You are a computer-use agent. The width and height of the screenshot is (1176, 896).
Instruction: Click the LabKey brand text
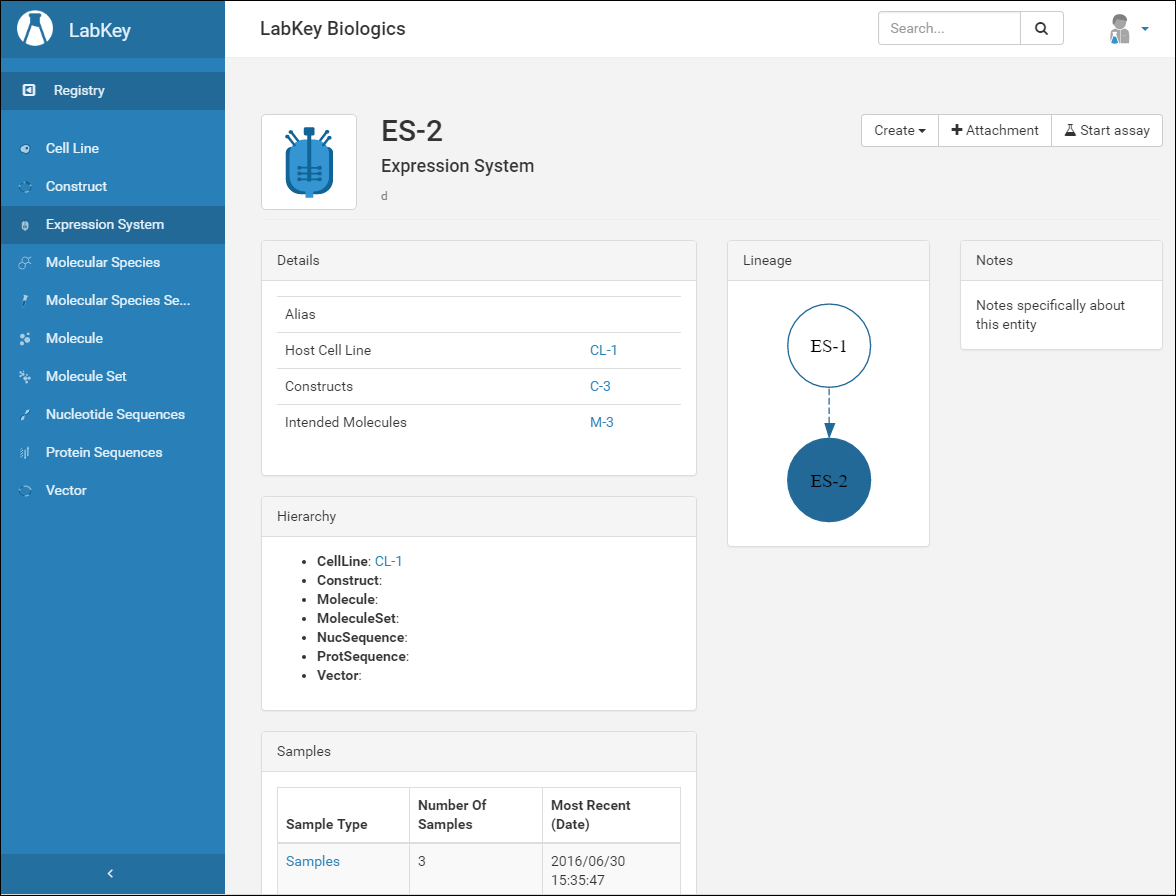(100, 30)
